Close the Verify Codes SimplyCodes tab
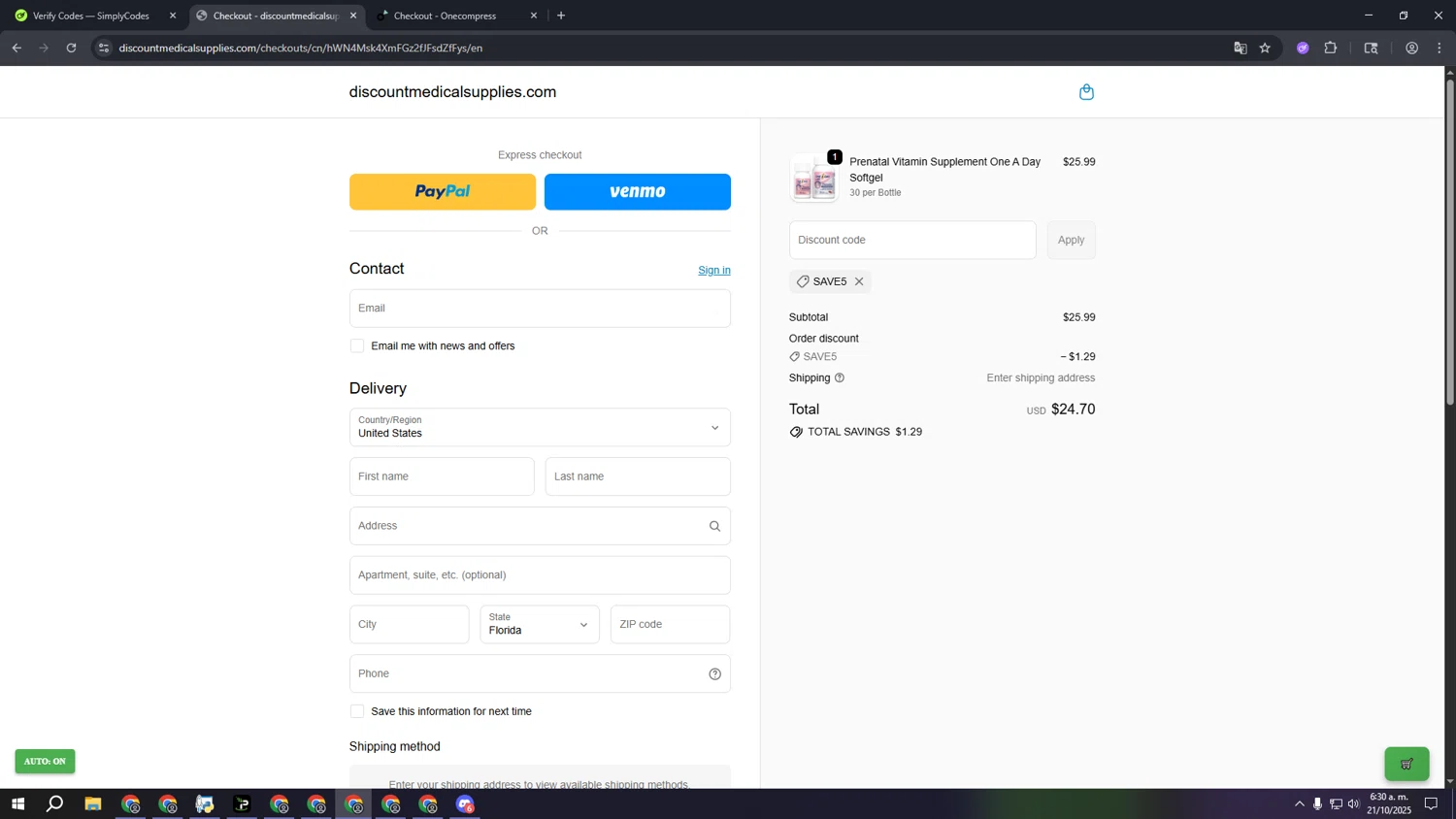1456x819 pixels. (173, 16)
